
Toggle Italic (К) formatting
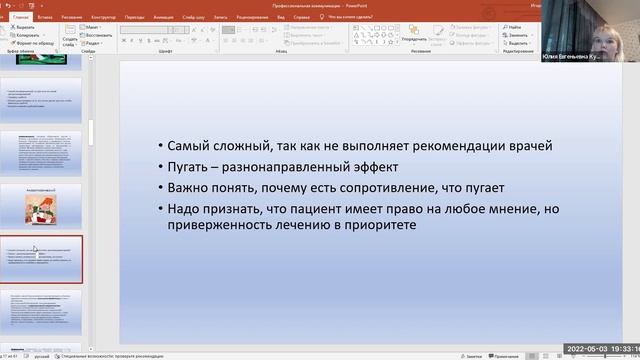click(132, 41)
